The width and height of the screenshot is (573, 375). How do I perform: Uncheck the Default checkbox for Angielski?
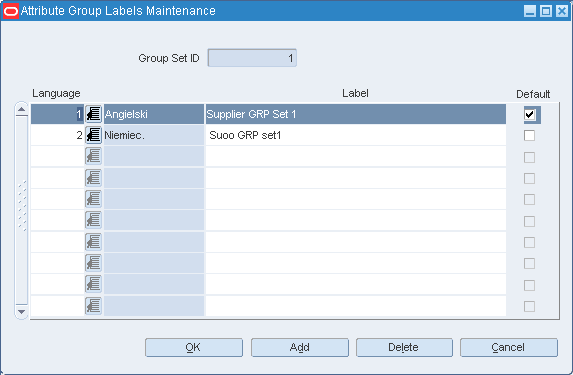click(x=530, y=114)
